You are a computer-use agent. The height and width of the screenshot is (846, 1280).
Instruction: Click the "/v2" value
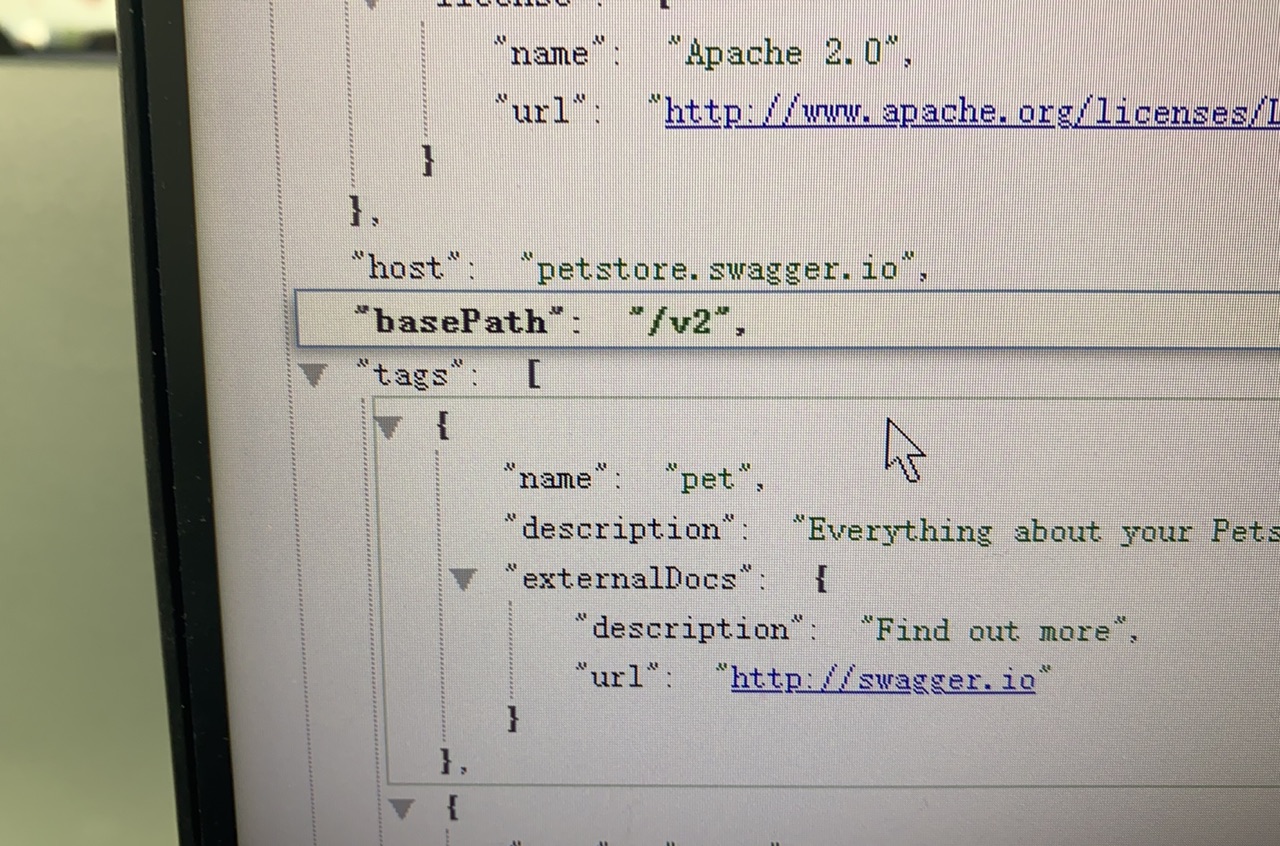click(x=679, y=321)
